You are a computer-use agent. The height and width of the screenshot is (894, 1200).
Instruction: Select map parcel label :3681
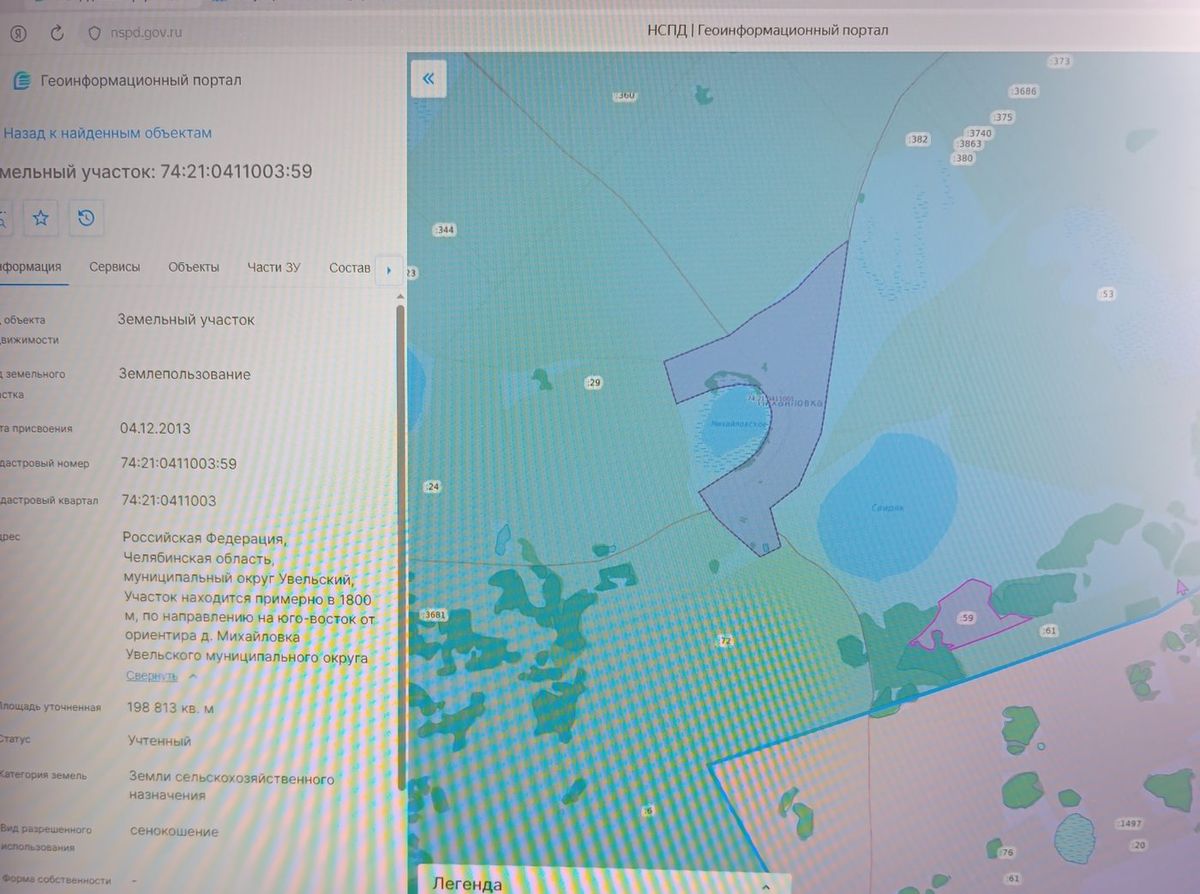pyautogui.click(x=435, y=614)
